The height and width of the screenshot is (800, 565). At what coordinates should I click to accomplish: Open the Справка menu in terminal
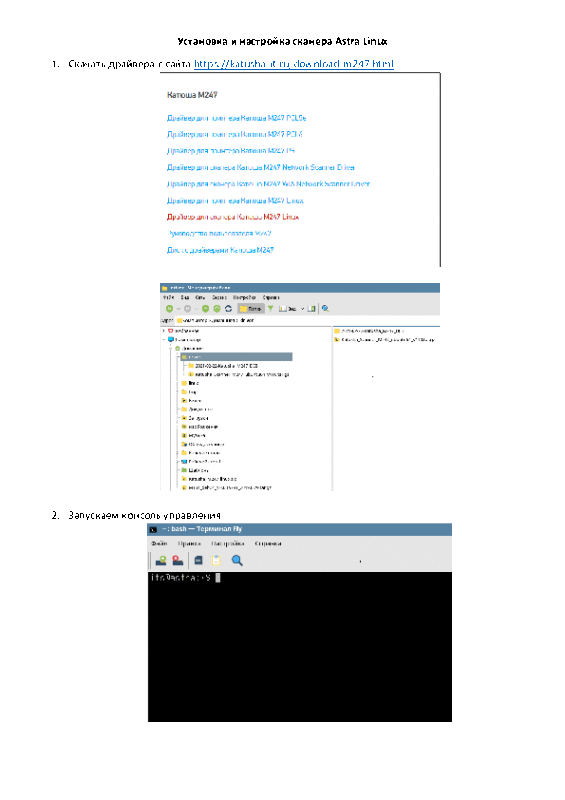coord(268,543)
